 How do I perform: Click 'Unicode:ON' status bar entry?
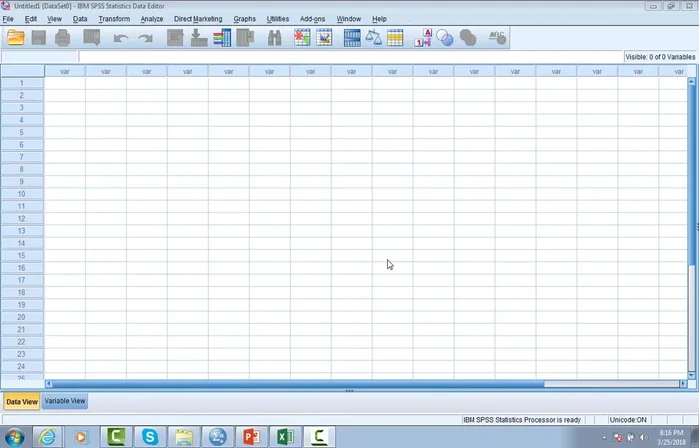coord(628,420)
